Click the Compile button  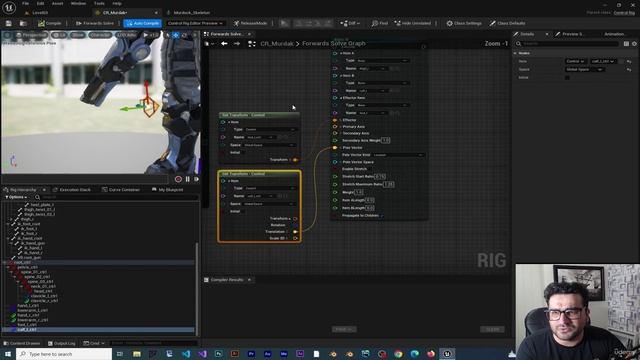pos(50,23)
